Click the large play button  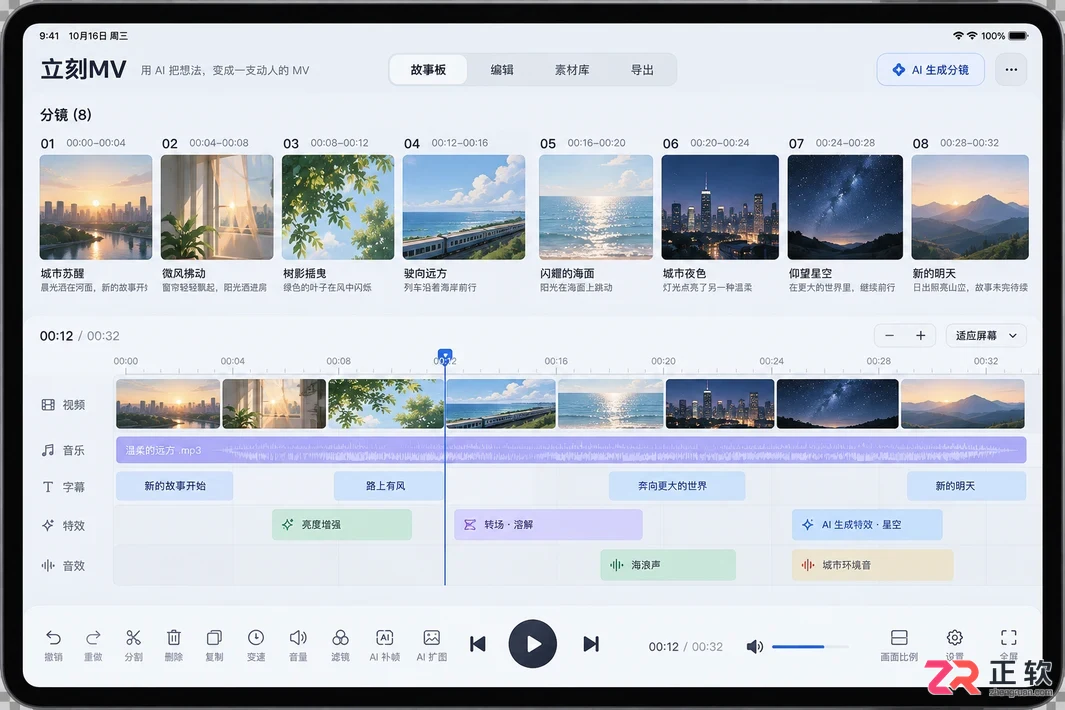532,643
